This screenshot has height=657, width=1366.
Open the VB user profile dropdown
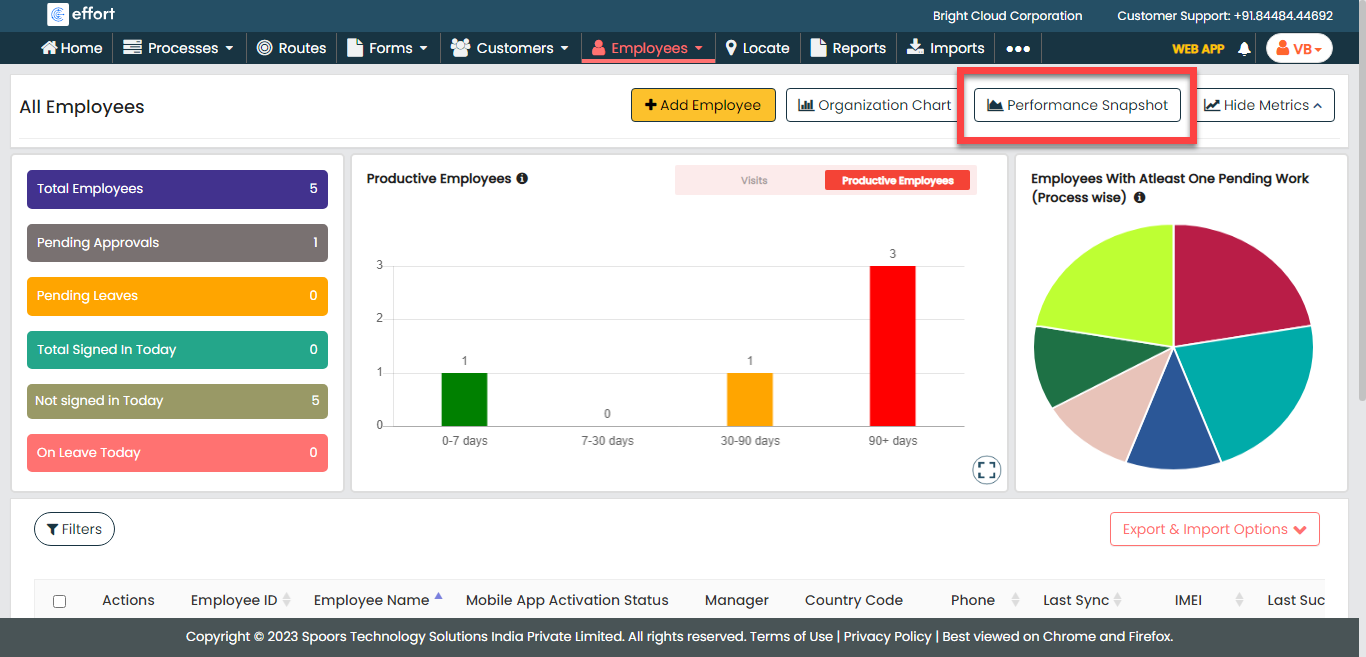[x=1298, y=48]
